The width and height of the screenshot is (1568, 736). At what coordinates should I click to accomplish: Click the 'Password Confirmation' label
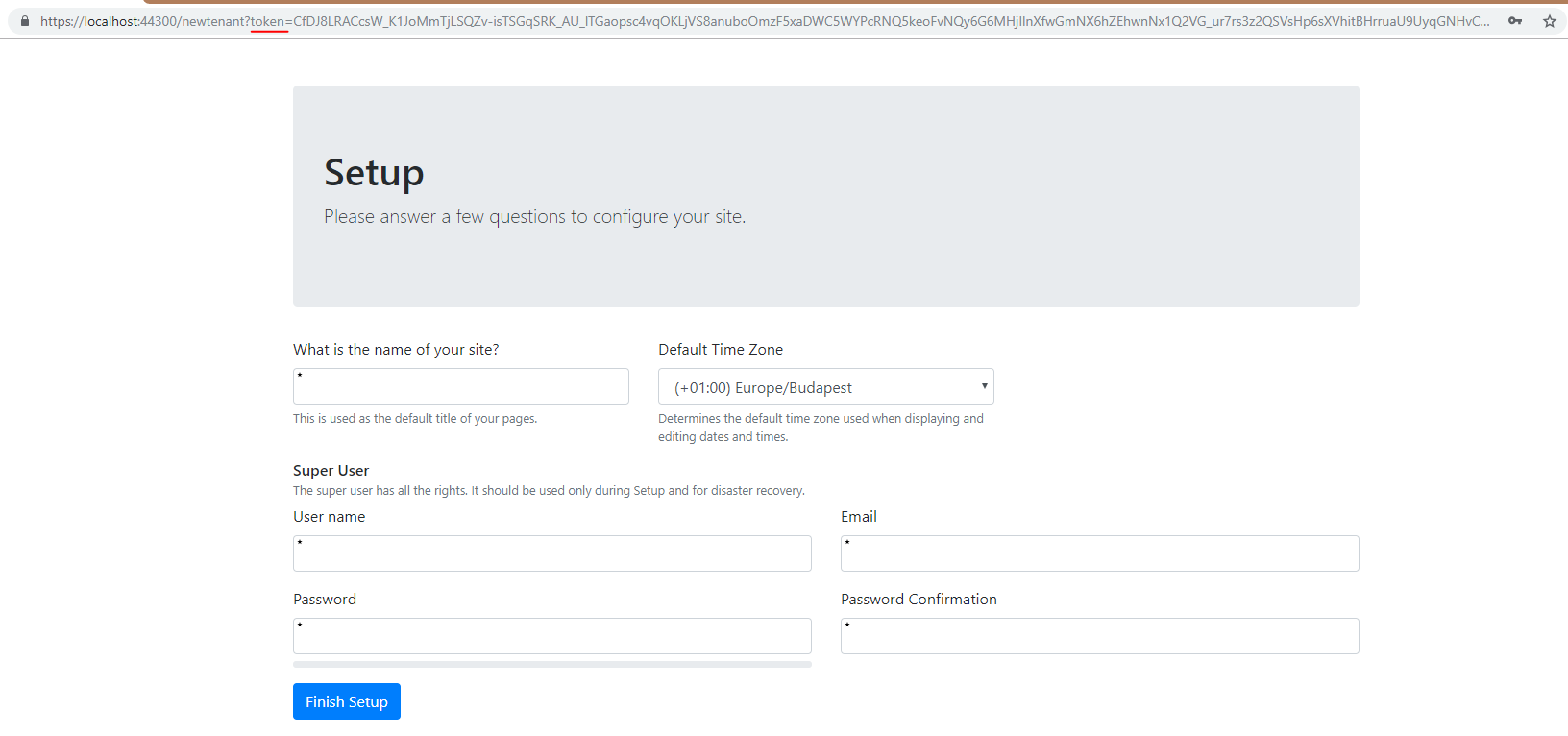coord(919,600)
